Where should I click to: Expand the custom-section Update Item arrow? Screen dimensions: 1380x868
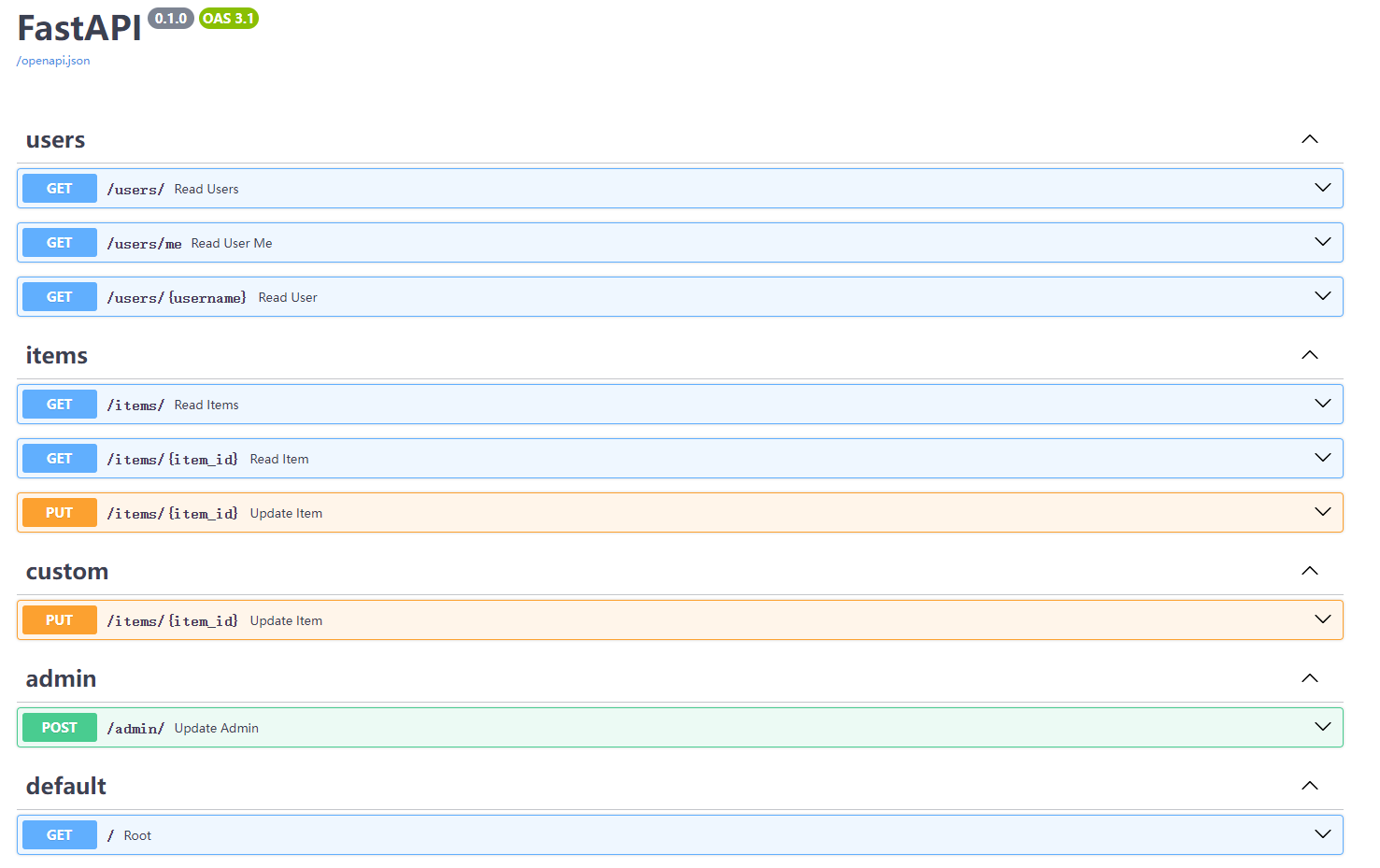[1323, 619]
